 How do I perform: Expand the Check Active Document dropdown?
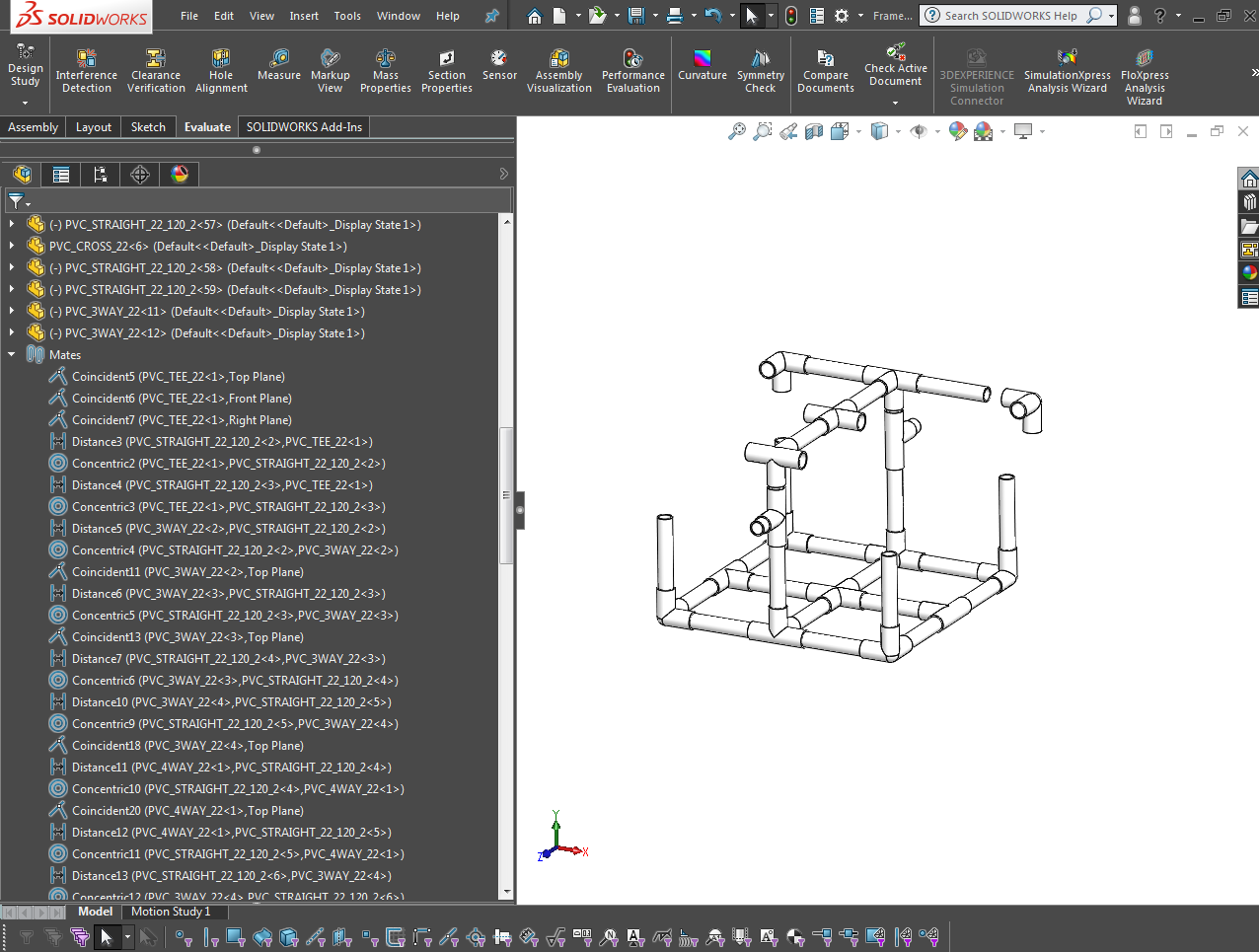[896, 103]
